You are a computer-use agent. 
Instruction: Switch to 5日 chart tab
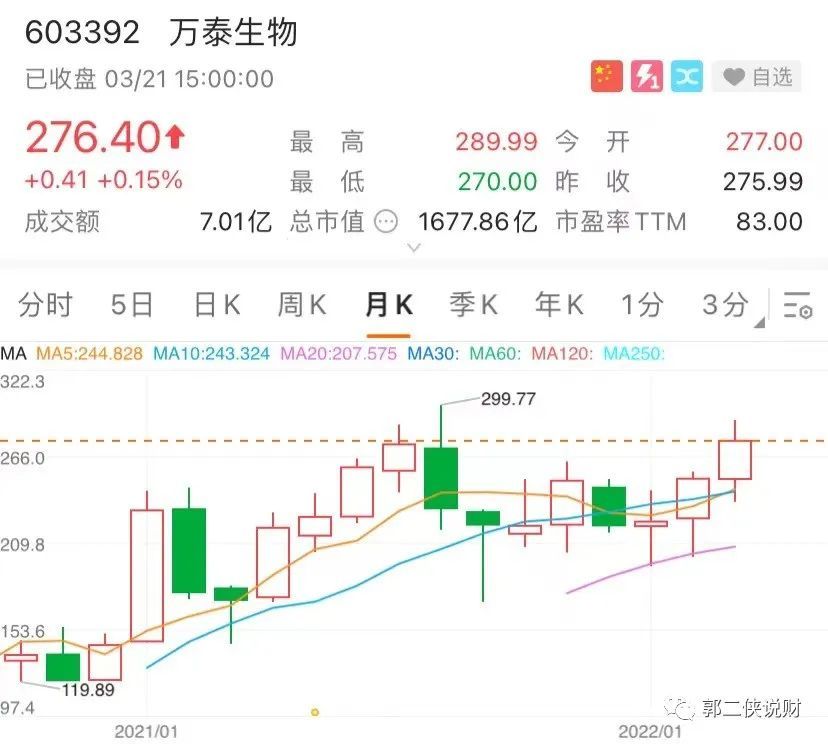click(131, 305)
